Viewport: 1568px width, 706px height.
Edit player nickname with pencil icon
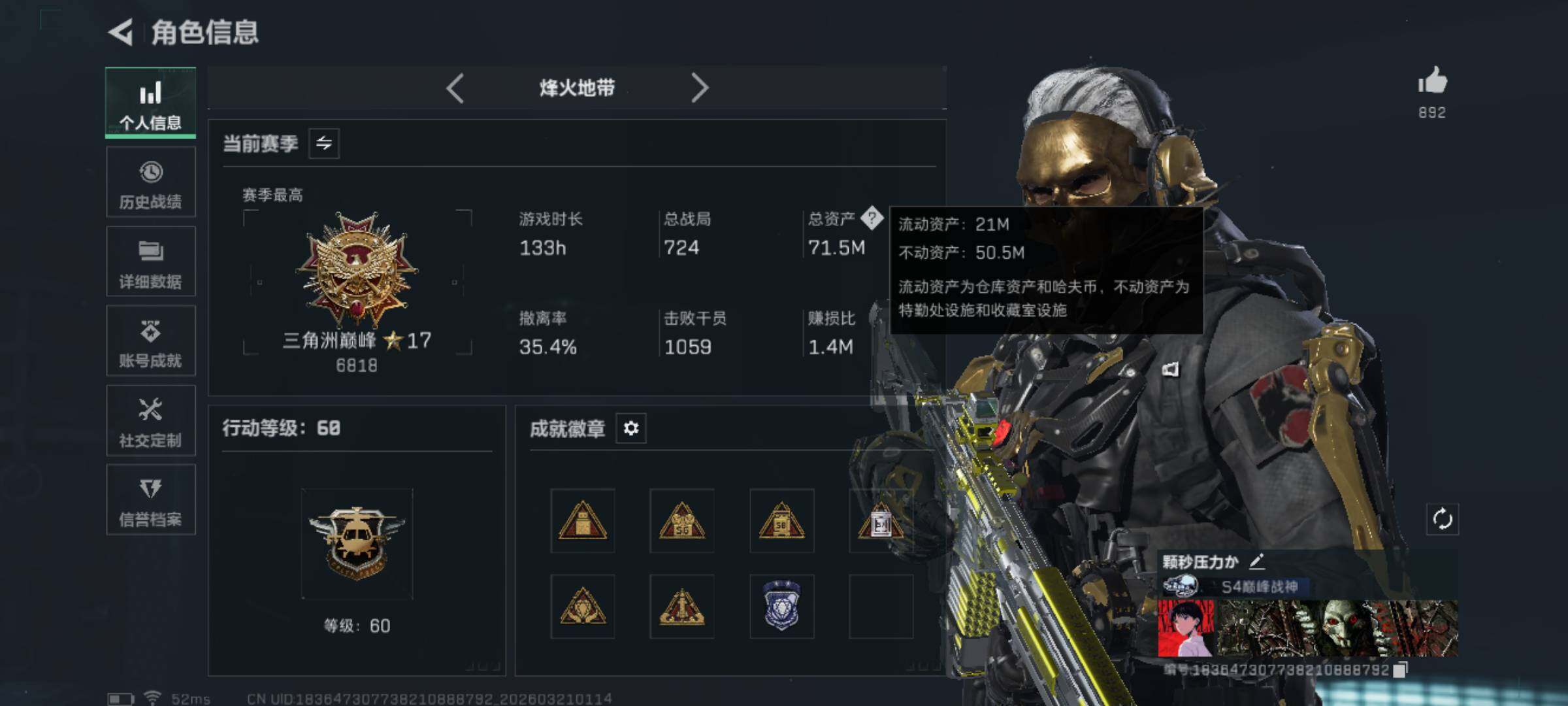[1257, 561]
